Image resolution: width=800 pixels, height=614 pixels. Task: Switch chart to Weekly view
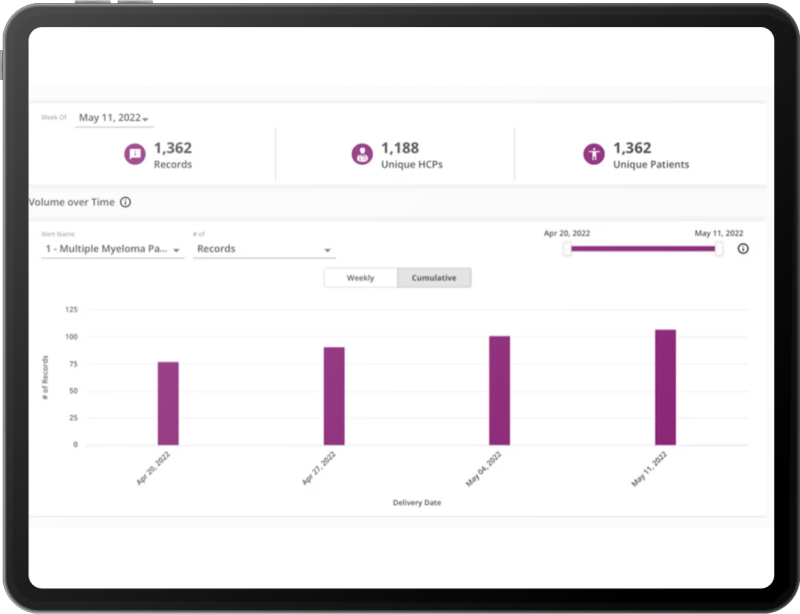tap(360, 278)
